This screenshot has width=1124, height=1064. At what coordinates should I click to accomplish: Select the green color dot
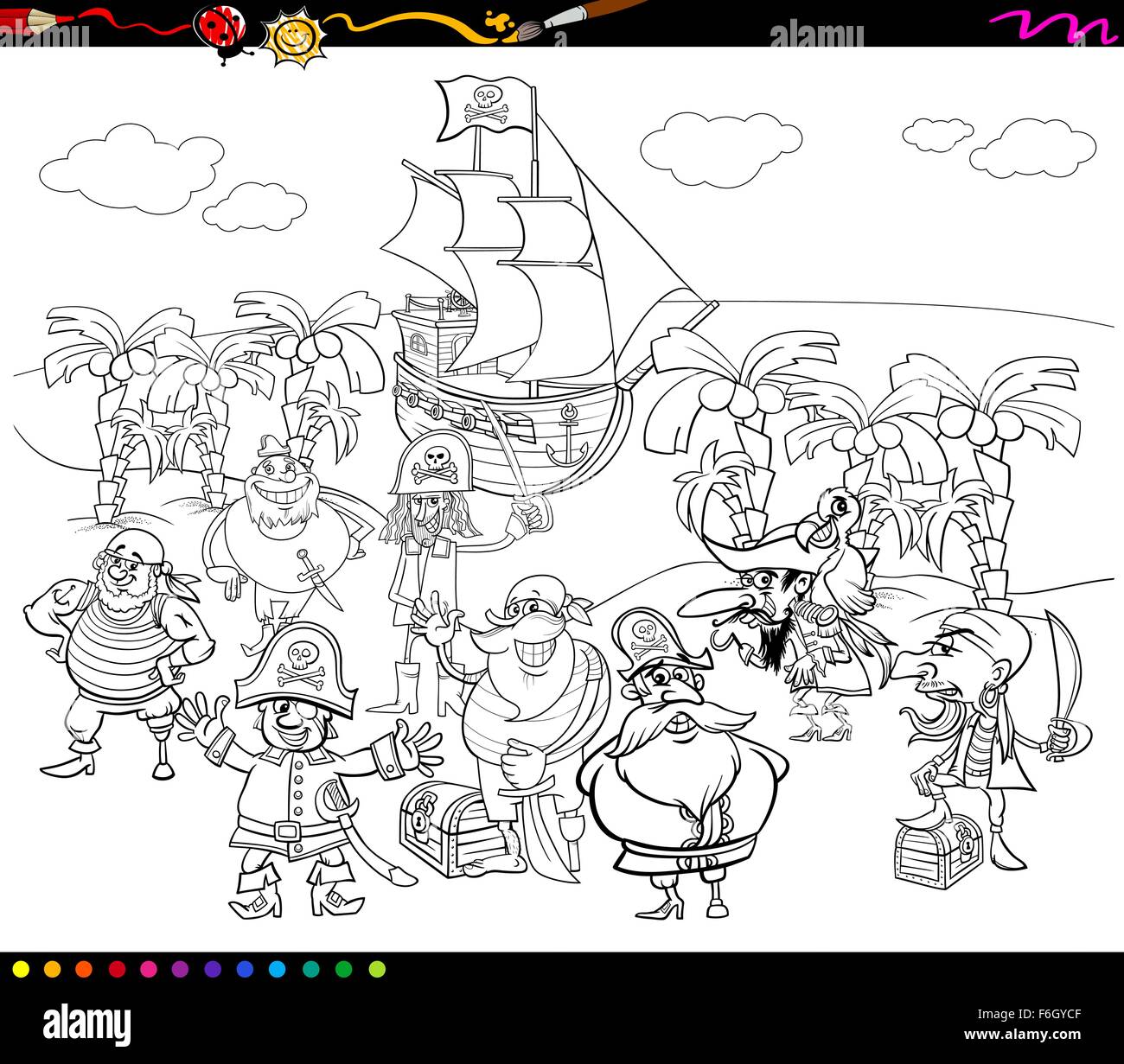(344, 969)
